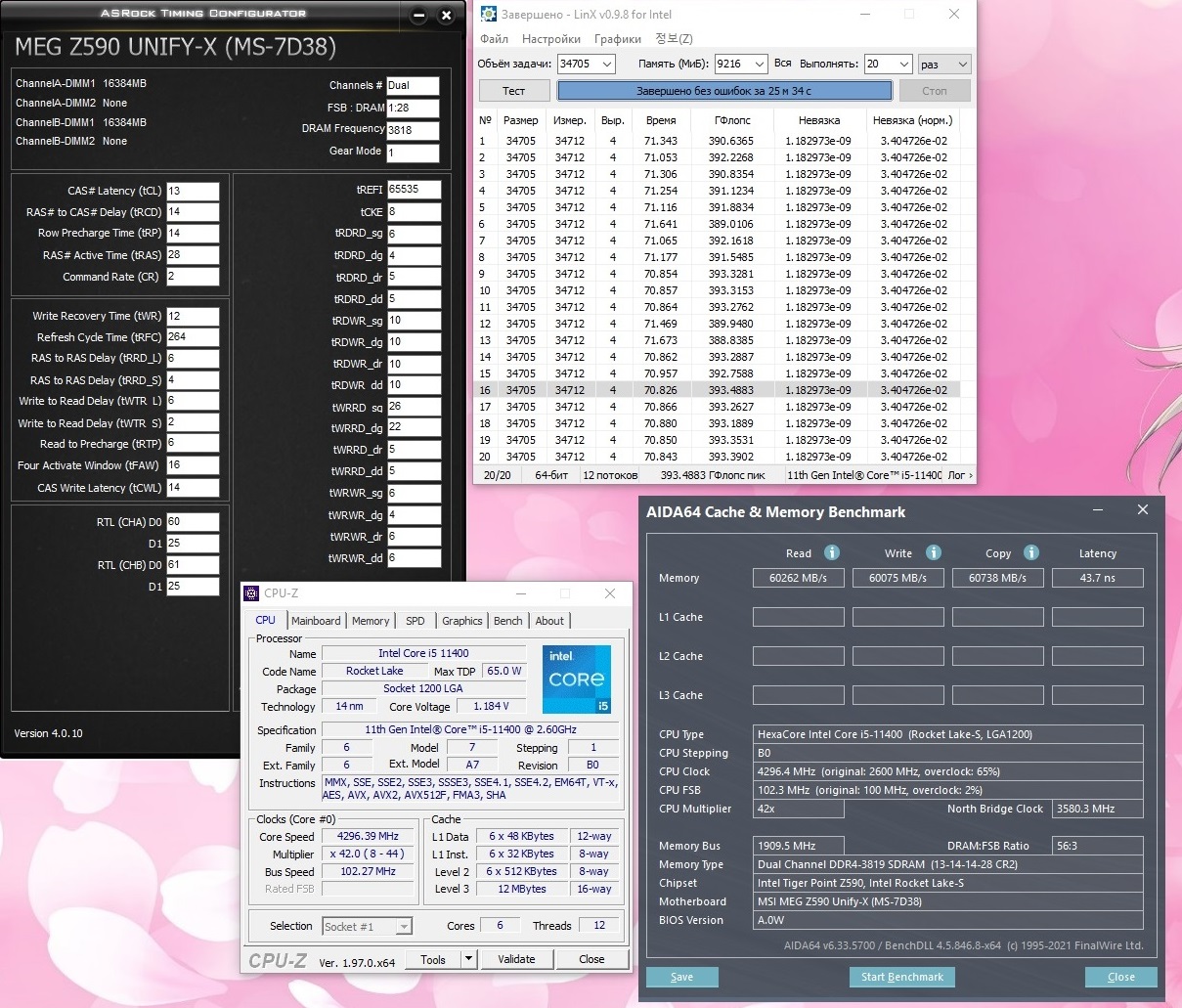Click the tREFI value field
Viewport: 1182px width, 1008px height.
(414, 190)
